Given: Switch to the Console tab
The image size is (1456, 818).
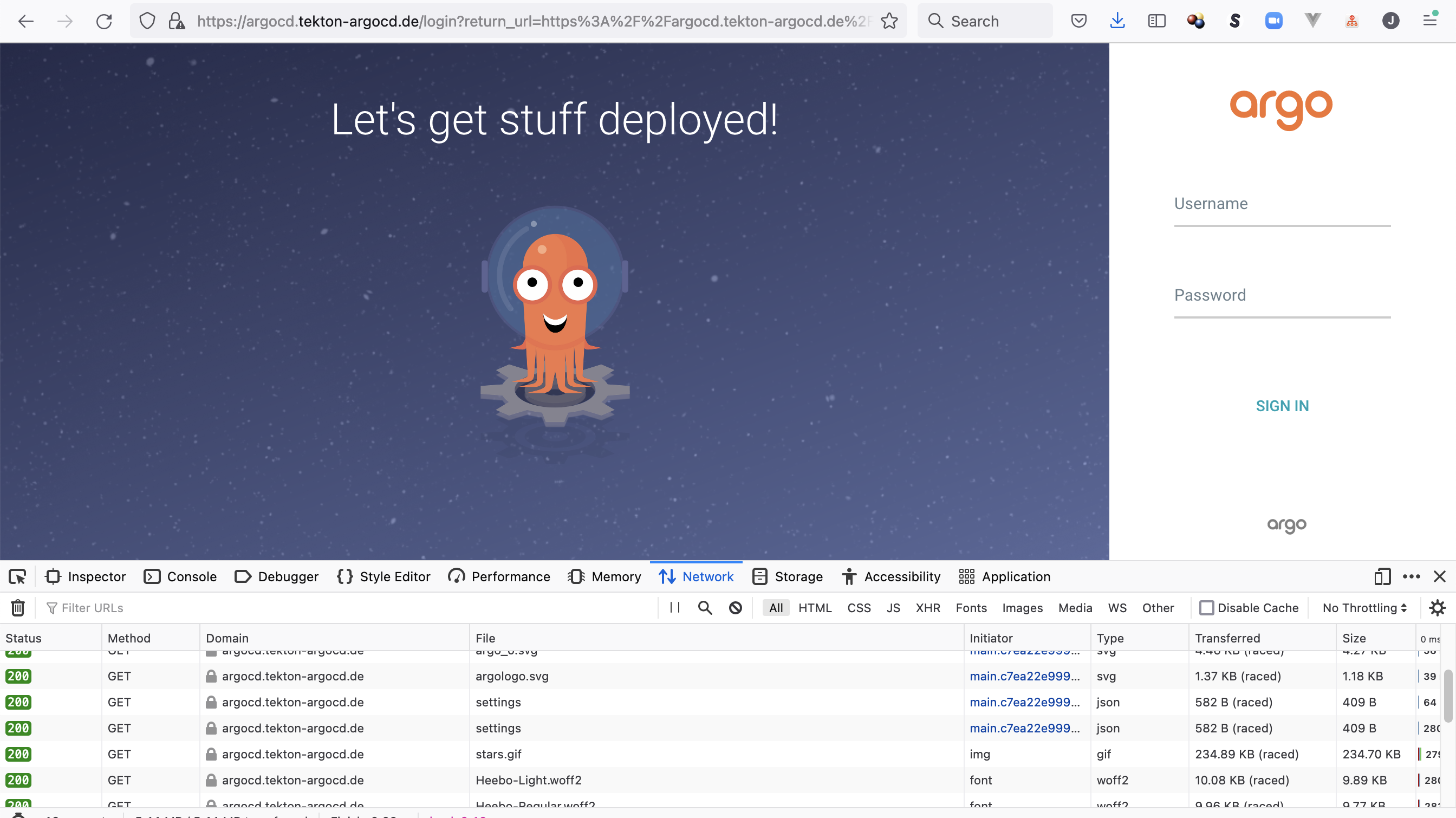Looking at the screenshot, I should pos(180,576).
